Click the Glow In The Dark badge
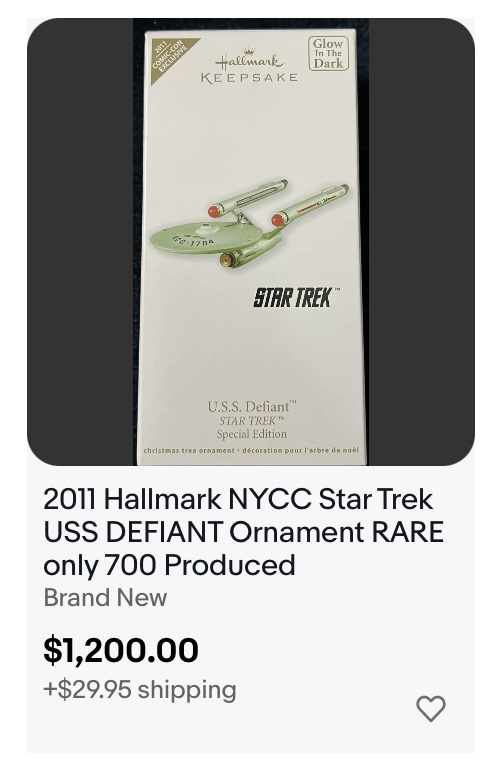This screenshot has width=499, height=766. pos(328,53)
